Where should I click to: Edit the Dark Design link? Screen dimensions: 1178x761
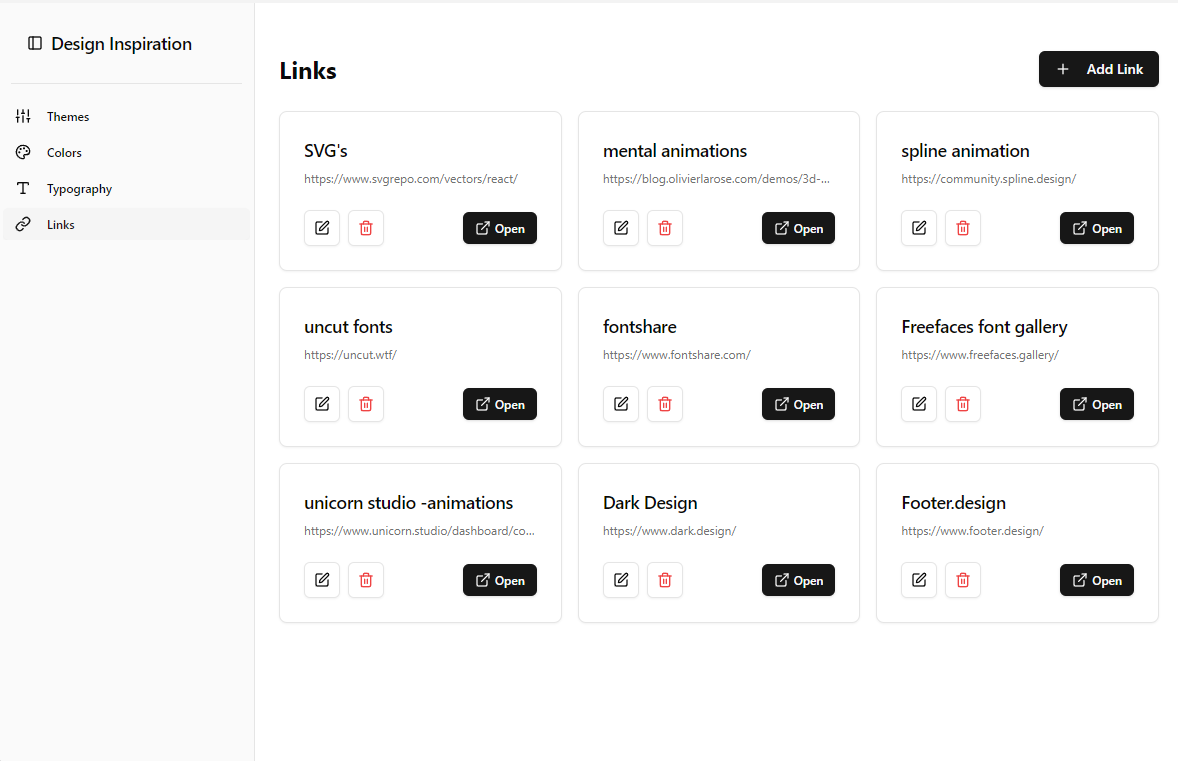(x=621, y=580)
